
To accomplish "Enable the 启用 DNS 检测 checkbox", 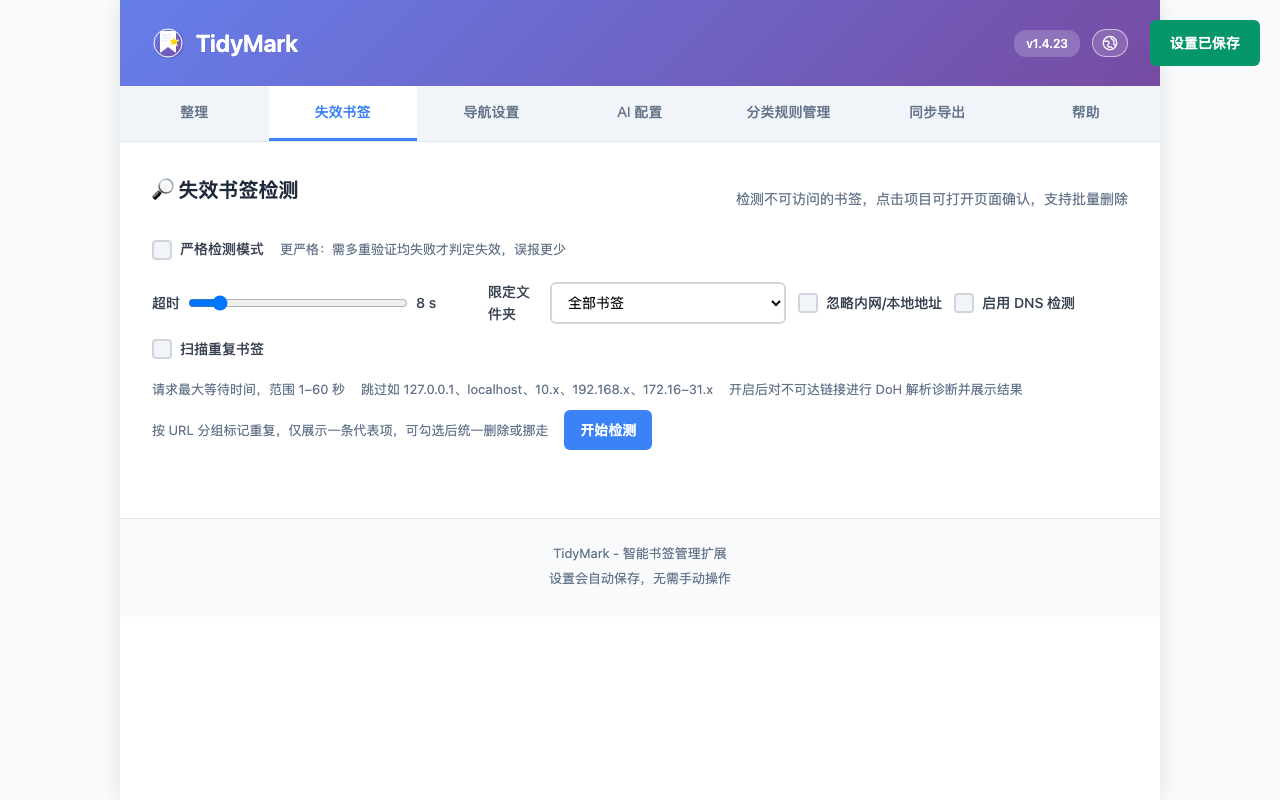I will [x=964, y=303].
